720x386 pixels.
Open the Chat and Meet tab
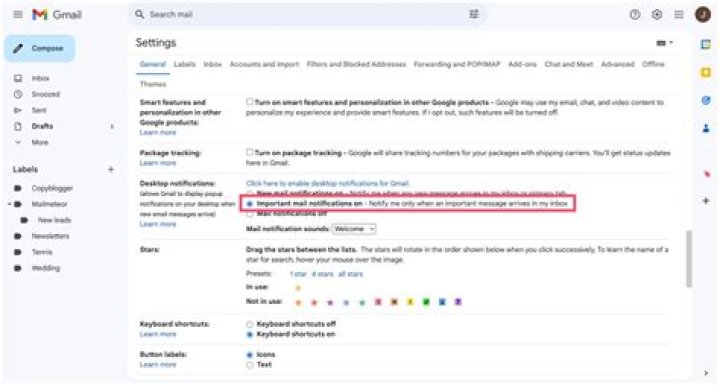[x=568, y=64]
